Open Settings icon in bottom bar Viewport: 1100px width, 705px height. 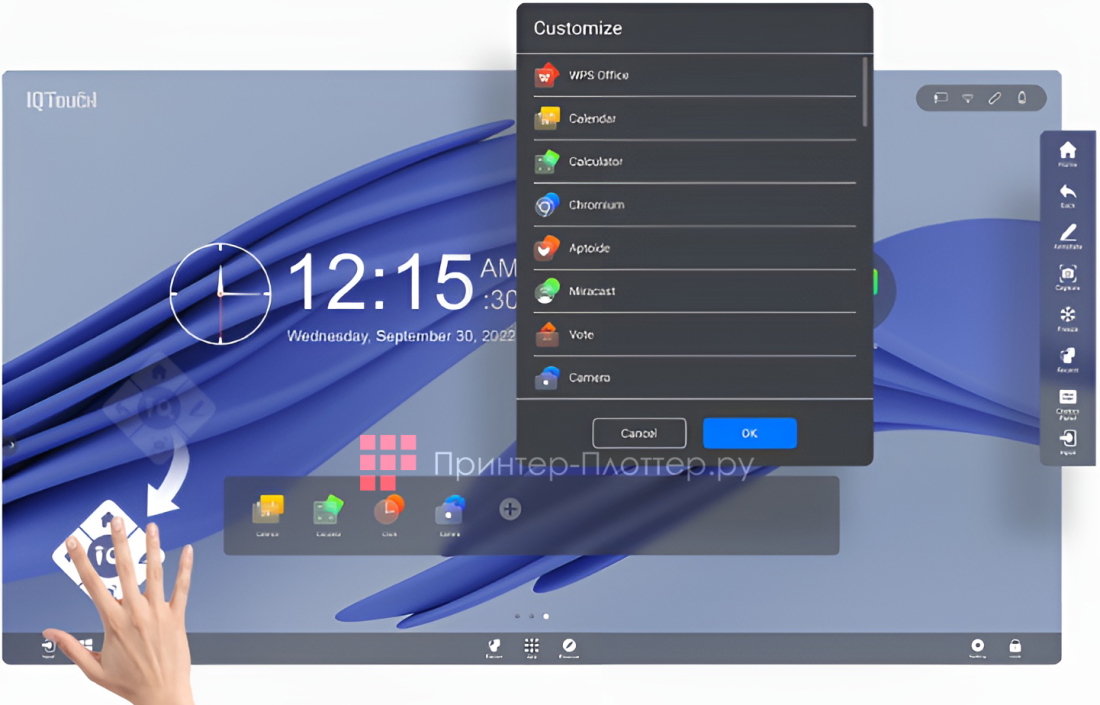[977, 647]
